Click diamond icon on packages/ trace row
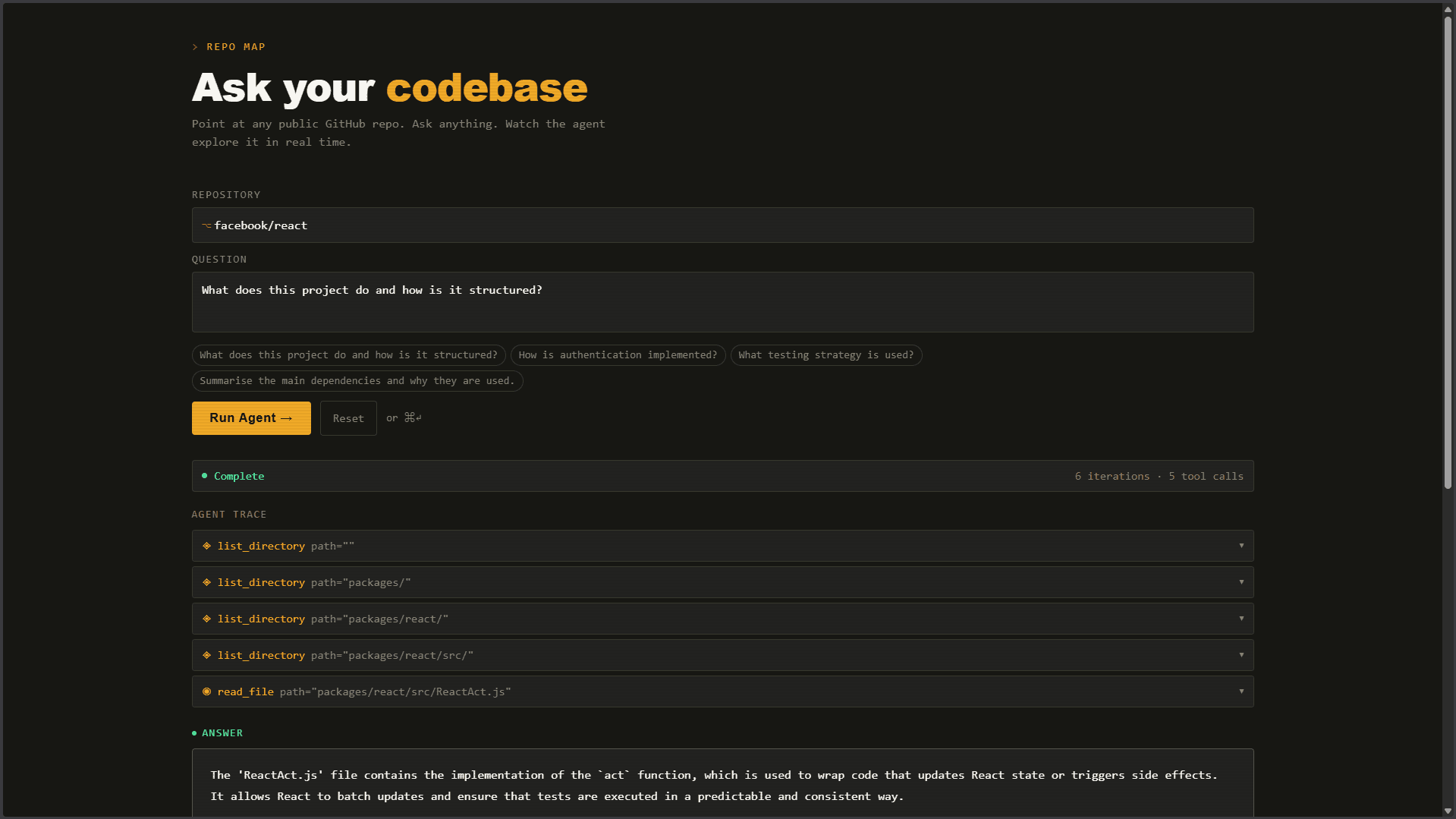Image resolution: width=1456 pixels, height=819 pixels. tap(206, 582)
